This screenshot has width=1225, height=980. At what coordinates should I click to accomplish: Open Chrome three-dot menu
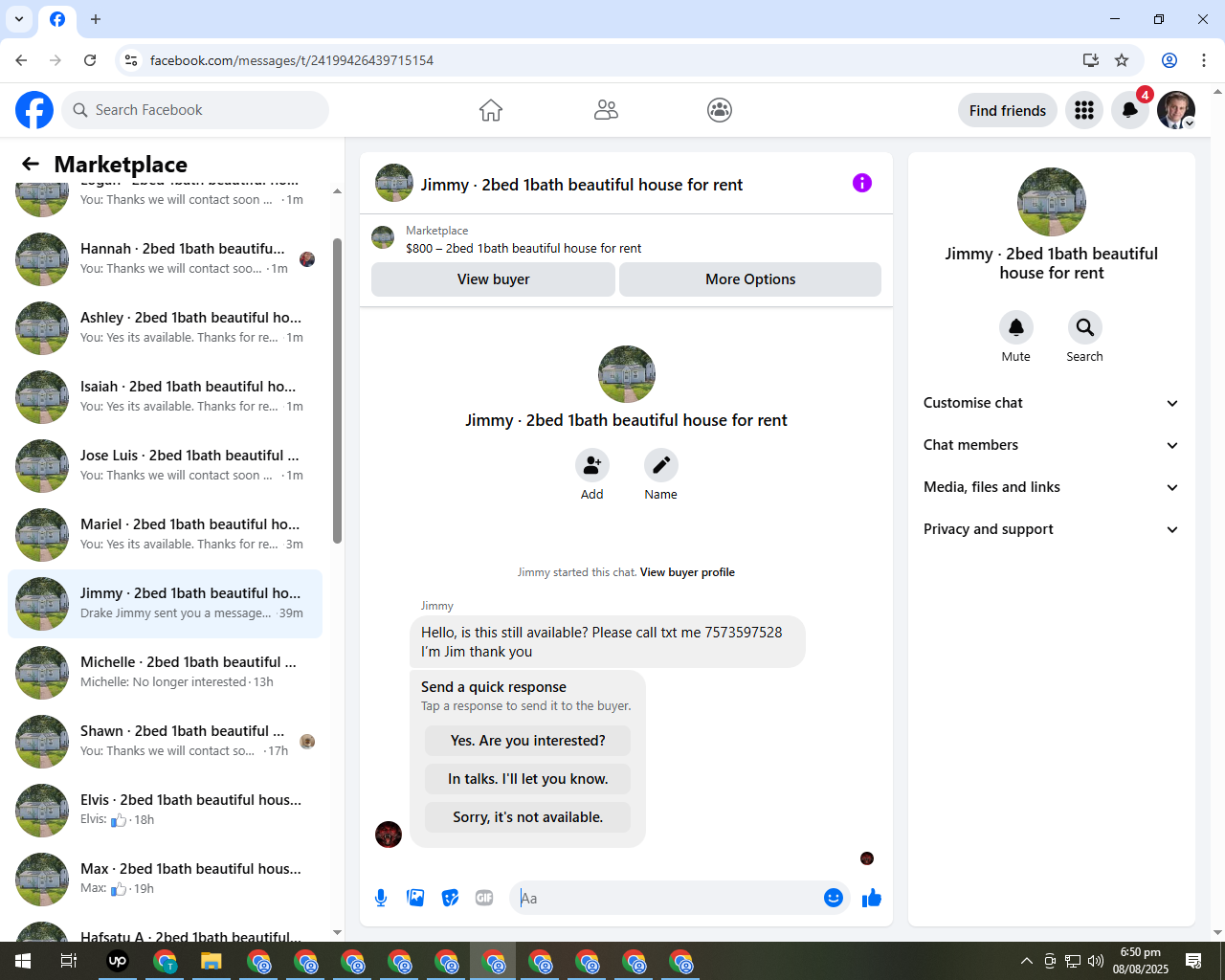click(1204, 60)
